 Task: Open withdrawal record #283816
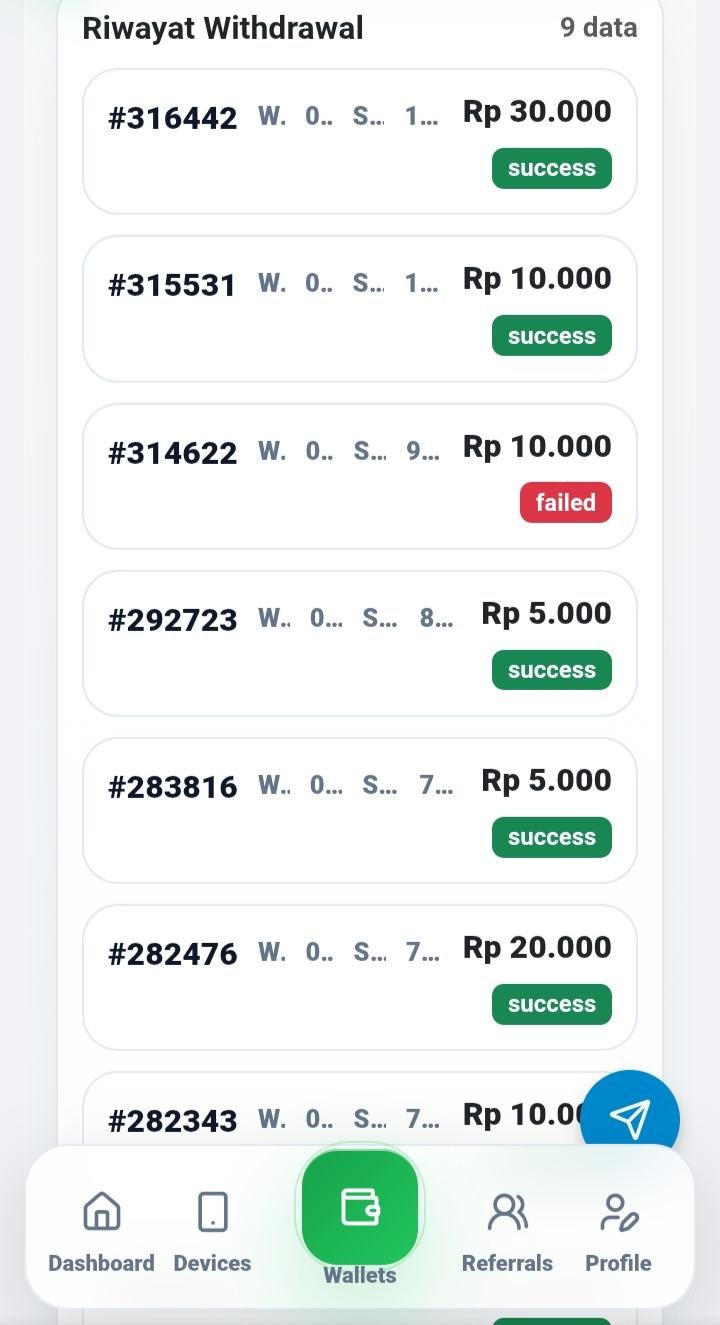(172, 787)
